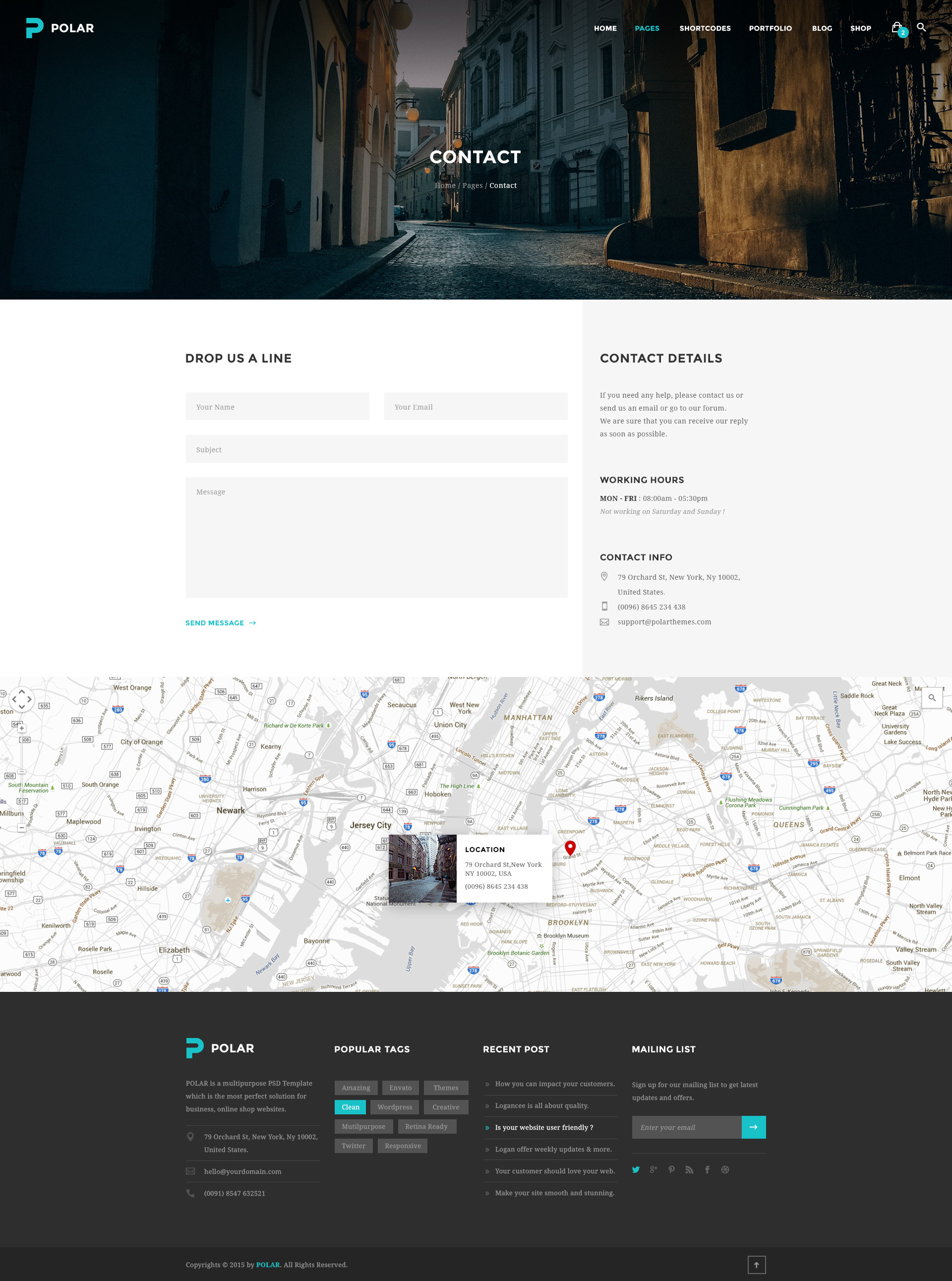This screenshot has width=952, height=1281.
Task: Select the Wordpress popular tag
Action: [395, 1107]
